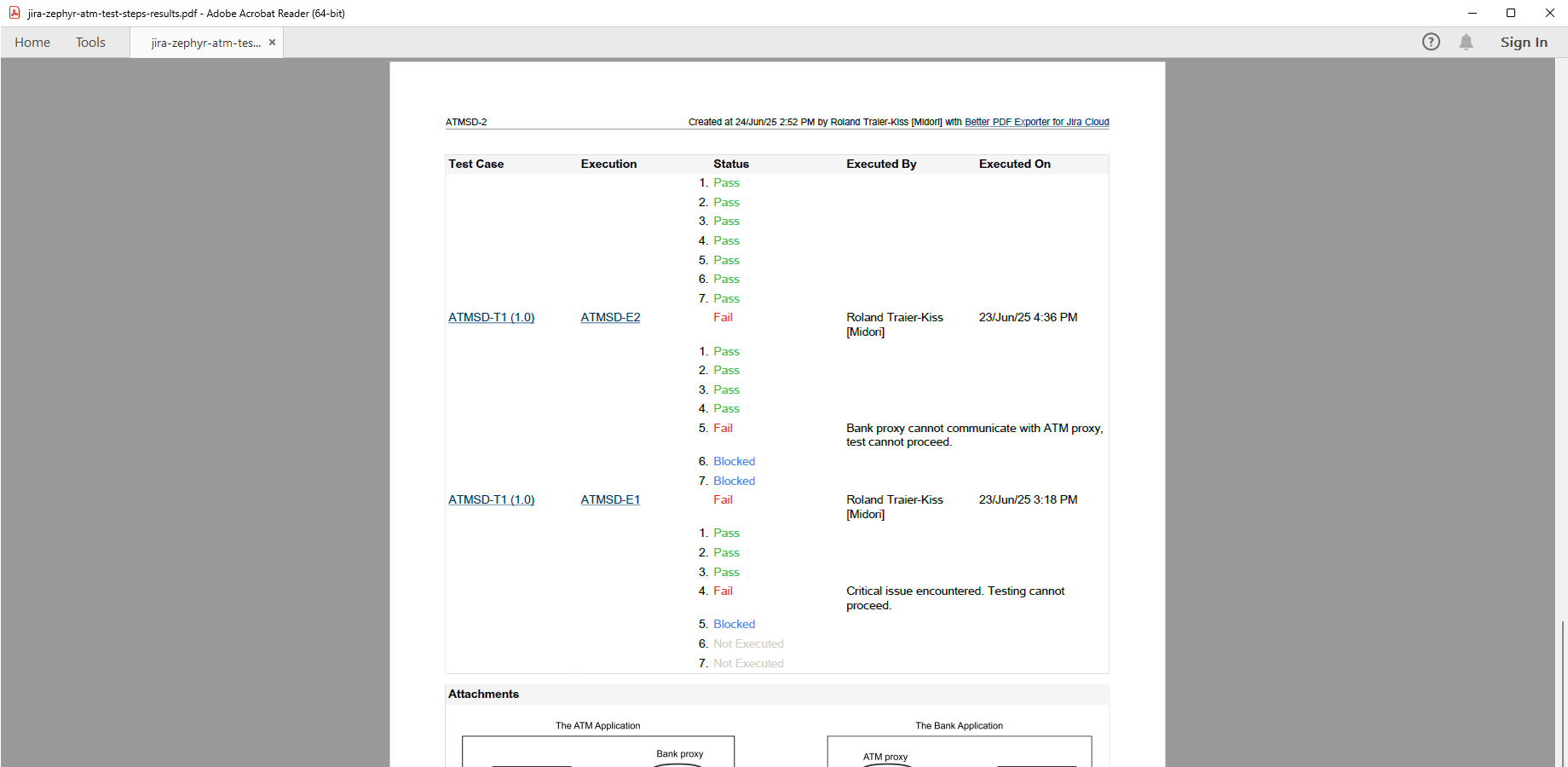Click the Execution column header

pos(608,164)
